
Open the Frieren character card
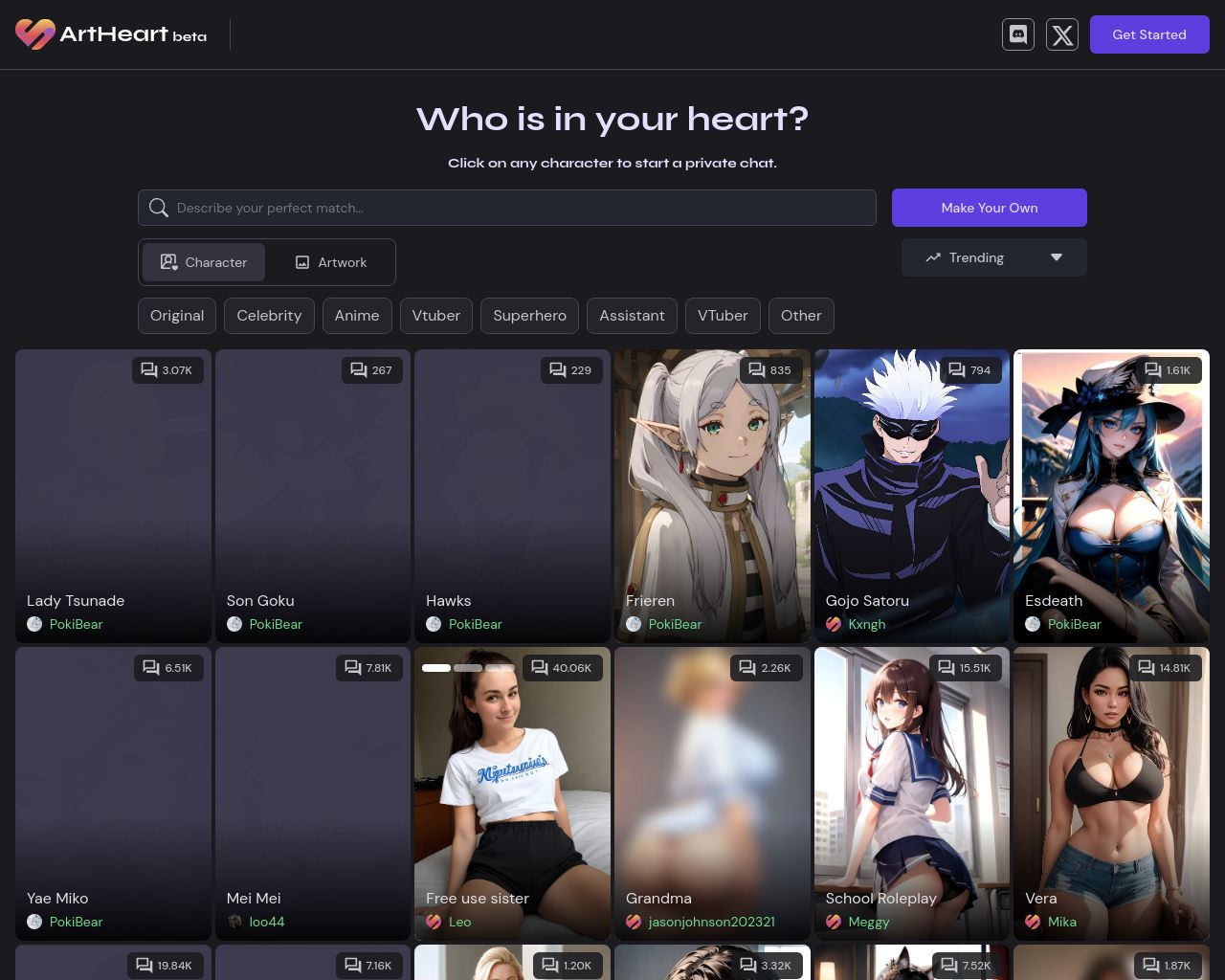tap(712, 496)
